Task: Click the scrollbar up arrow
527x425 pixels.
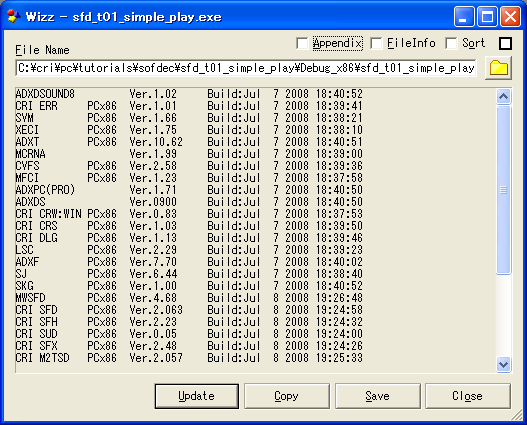Action: pos(503,96)
